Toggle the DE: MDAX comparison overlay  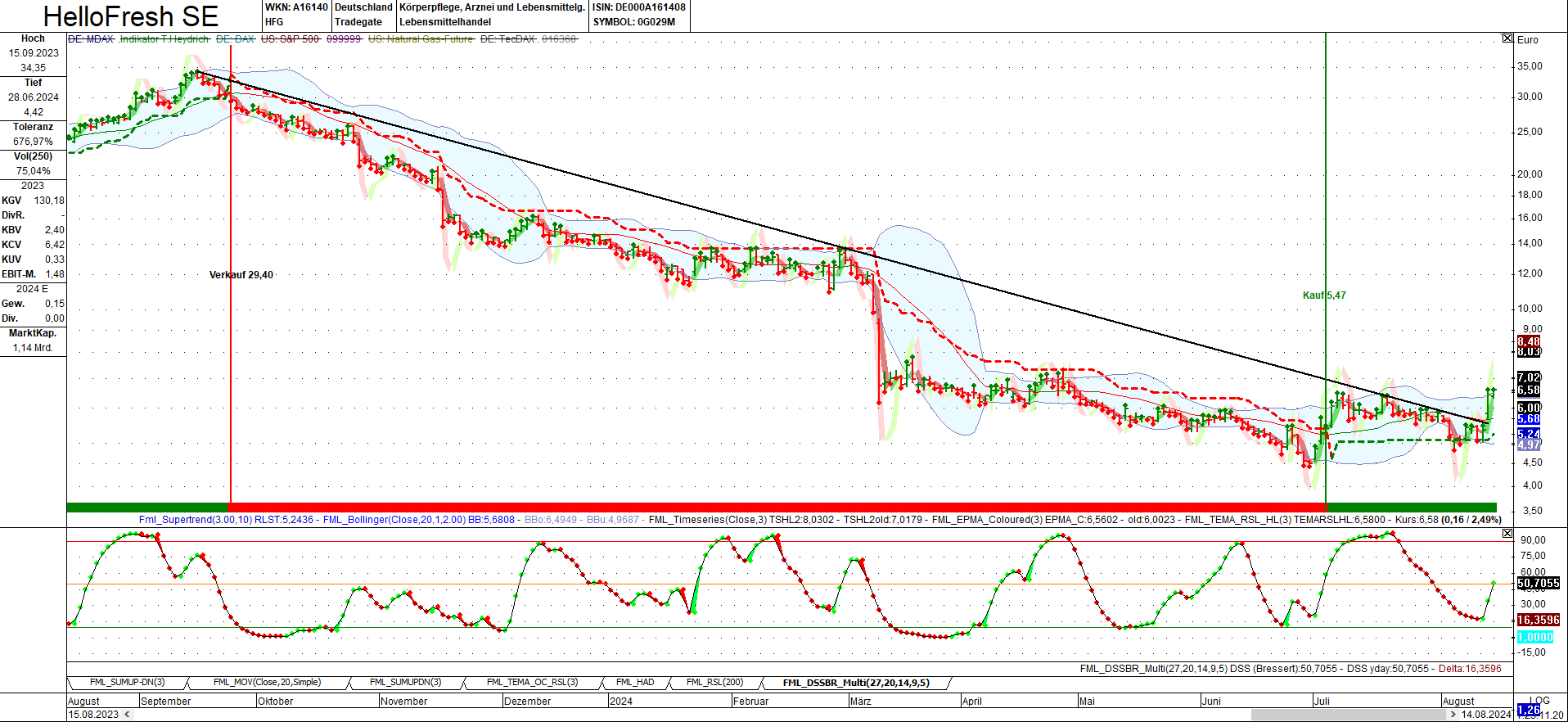pos(91,38)
